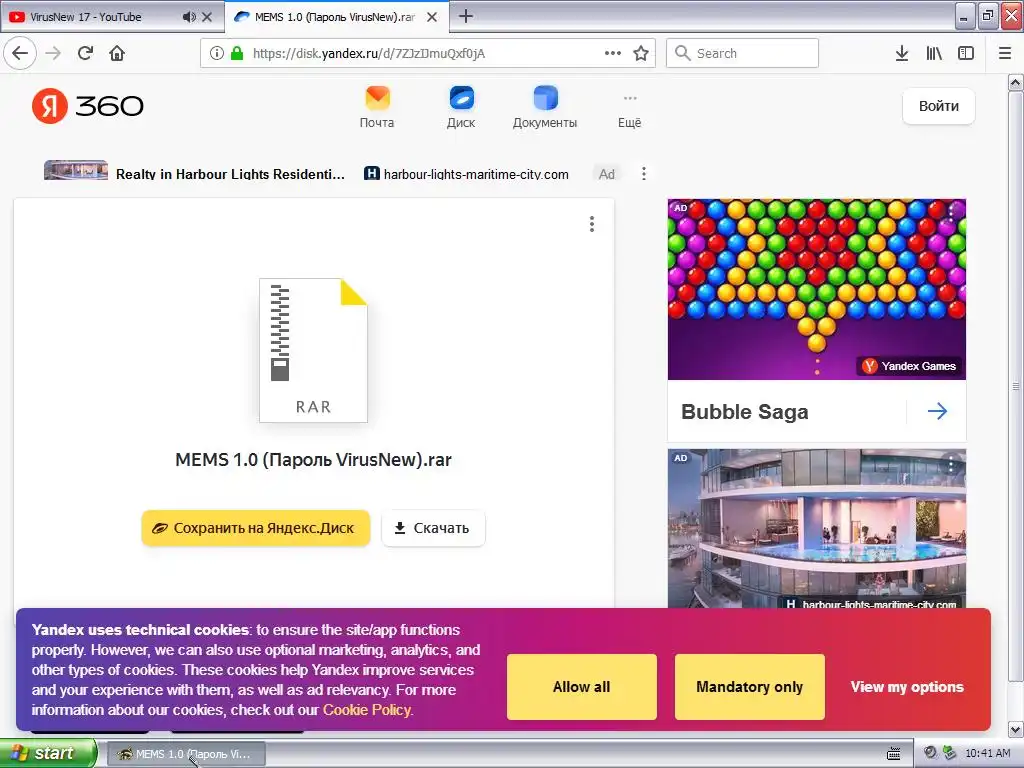Click the Bubble Saga title text
Viewport: 1024px width, 768px height.
click(744, 412)
